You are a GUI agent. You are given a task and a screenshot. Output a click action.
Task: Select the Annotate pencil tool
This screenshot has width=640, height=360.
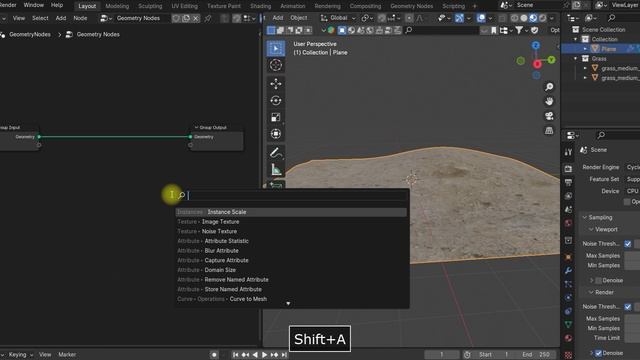point(276,153)
